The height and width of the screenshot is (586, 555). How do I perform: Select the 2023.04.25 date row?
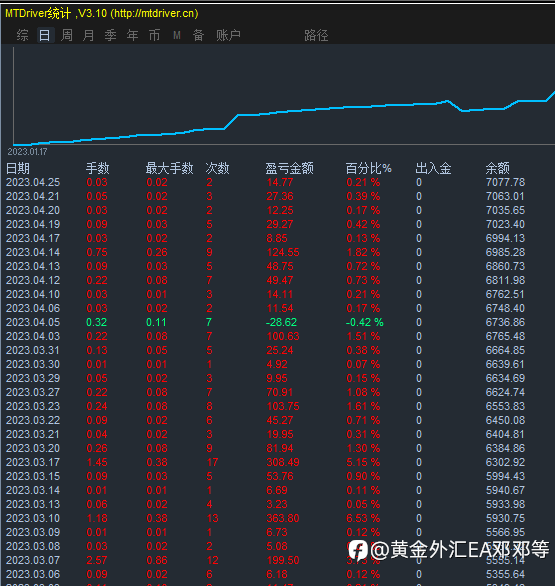[x=33, y=182]
